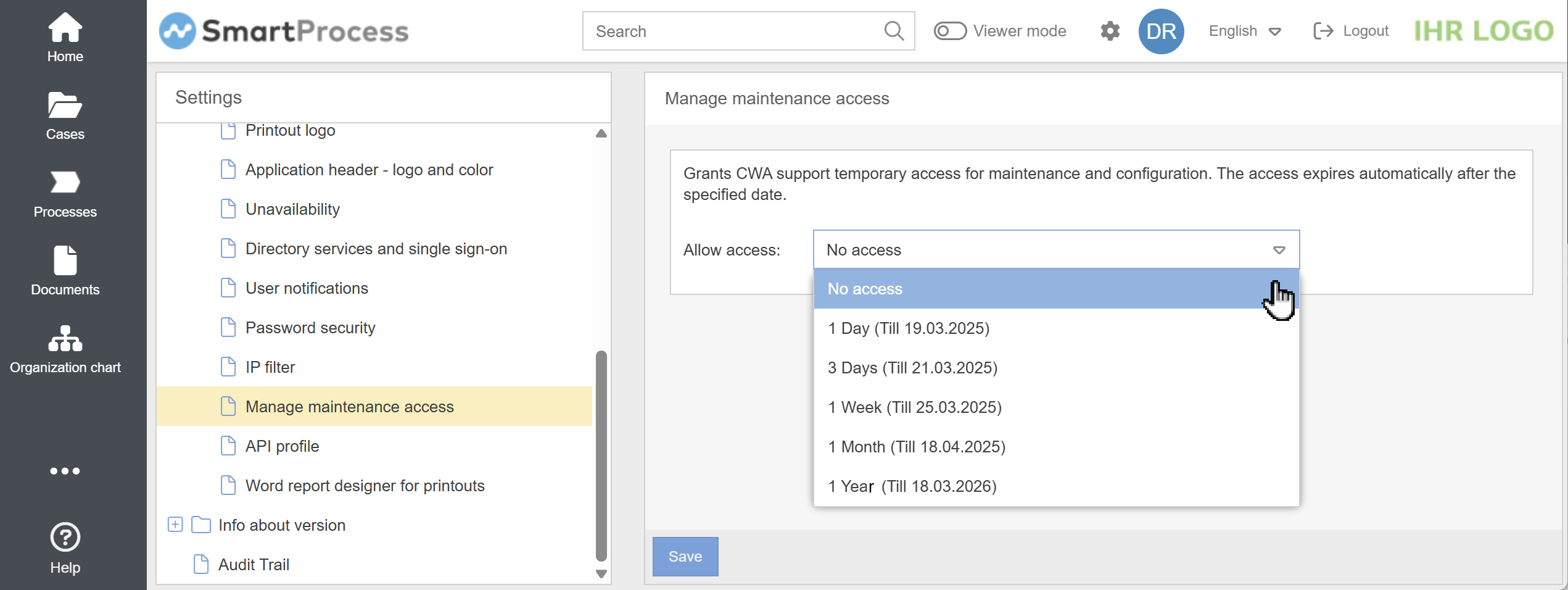This screenshot has height=590, width=1568.
Task: Open settings gear icon in header
Action: click(x=1110, y=31)
